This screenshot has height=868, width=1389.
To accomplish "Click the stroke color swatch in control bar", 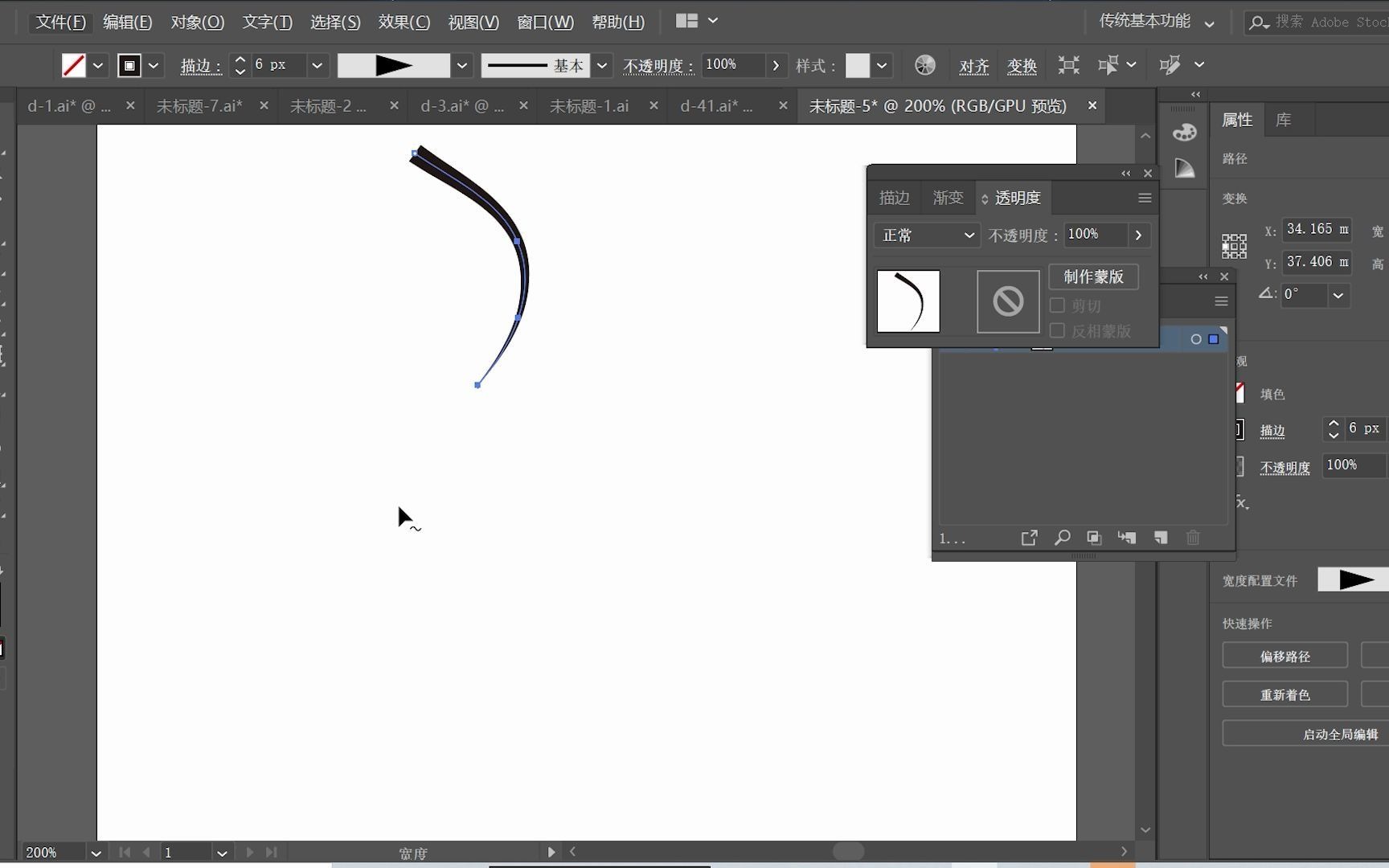I will point(129,65).
